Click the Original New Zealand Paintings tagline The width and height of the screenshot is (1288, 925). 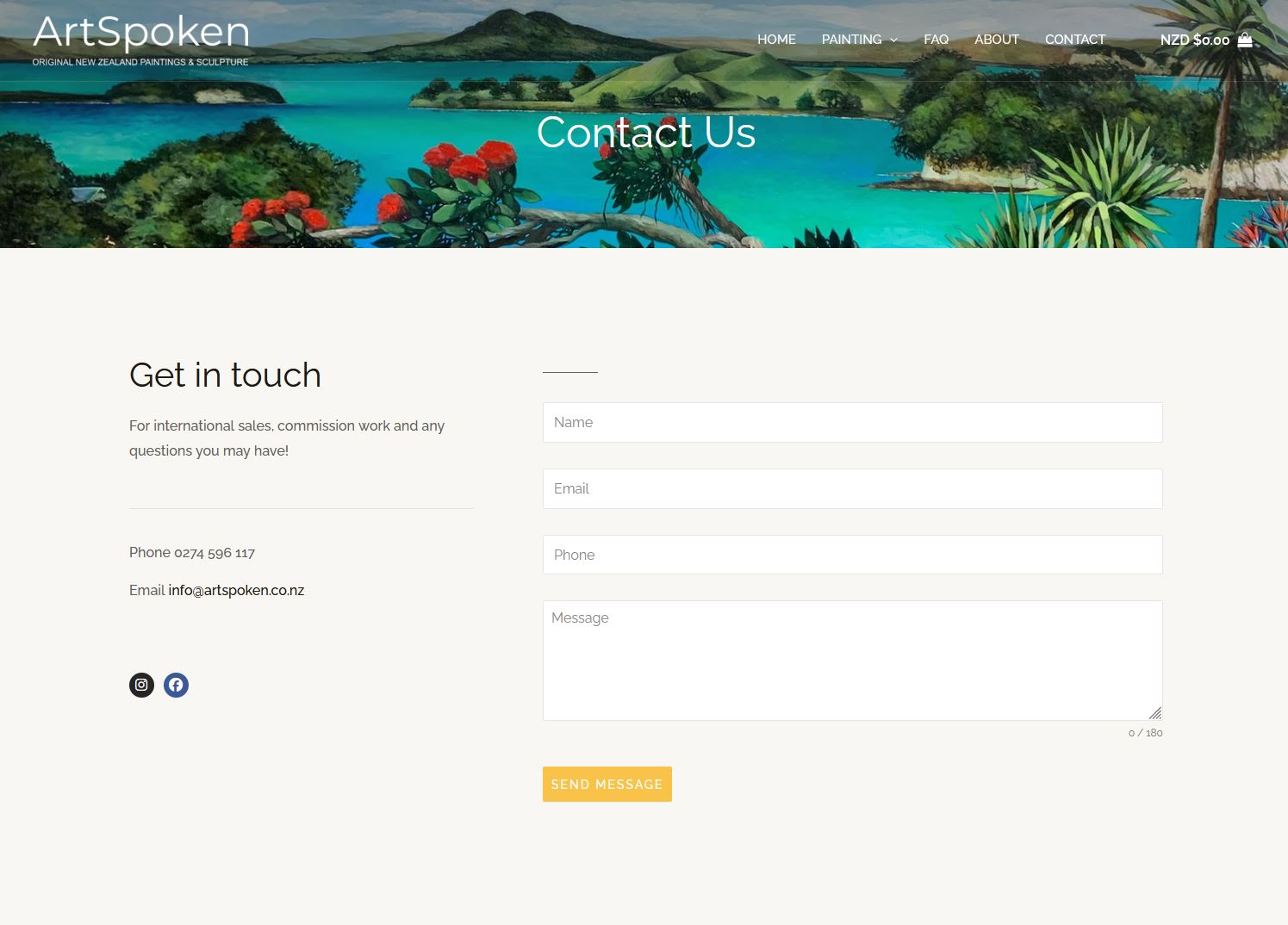(140, 62)
